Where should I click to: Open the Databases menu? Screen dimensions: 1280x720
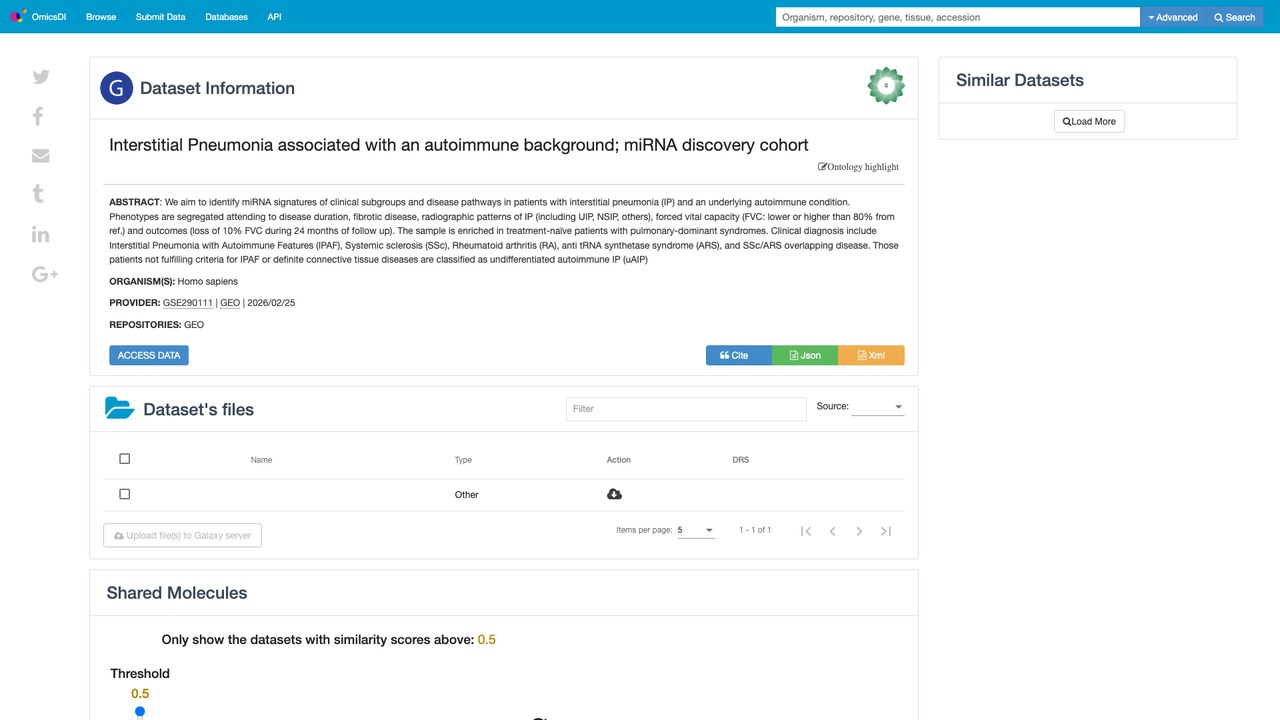point(226,17)
